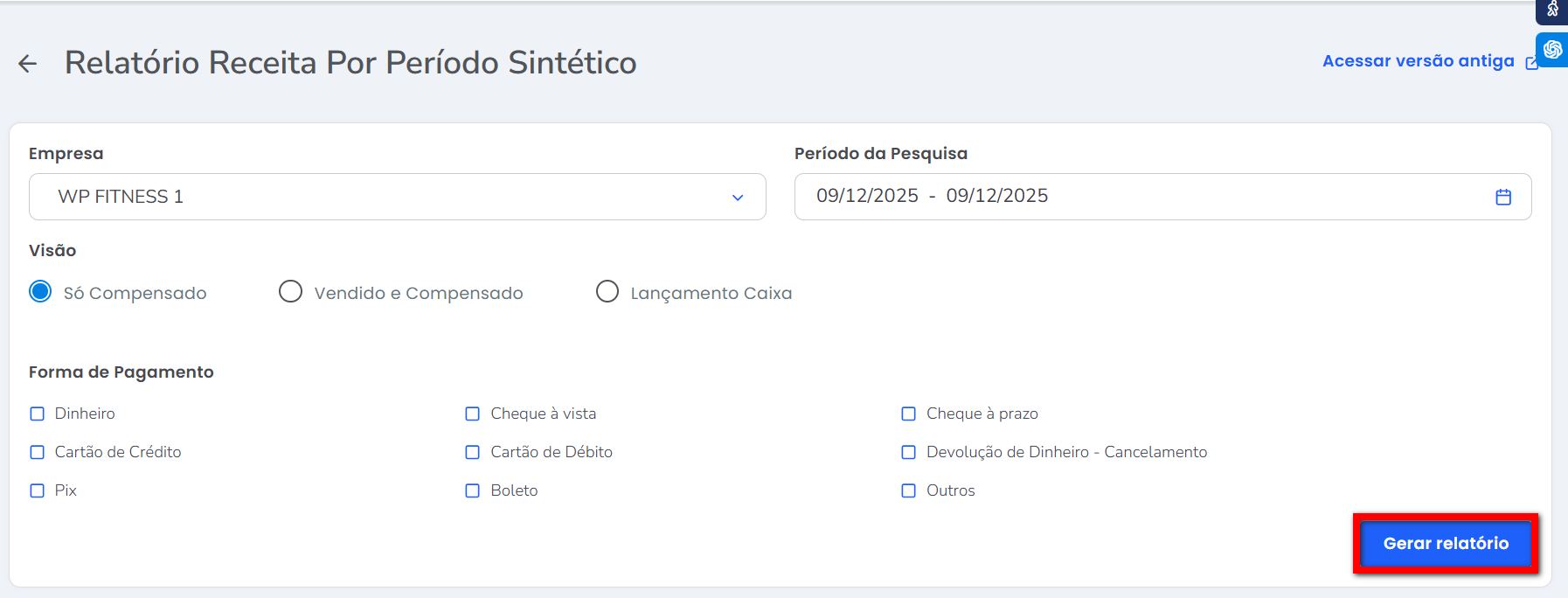Check the Dinheiro payment checkbox
Viewport: 1568px width, 598px height.
(x=38, y=414)
